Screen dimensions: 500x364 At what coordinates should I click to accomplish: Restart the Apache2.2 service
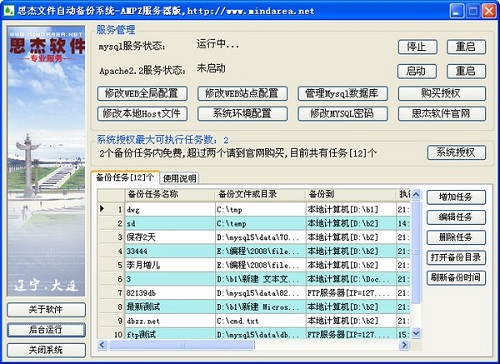466,71
